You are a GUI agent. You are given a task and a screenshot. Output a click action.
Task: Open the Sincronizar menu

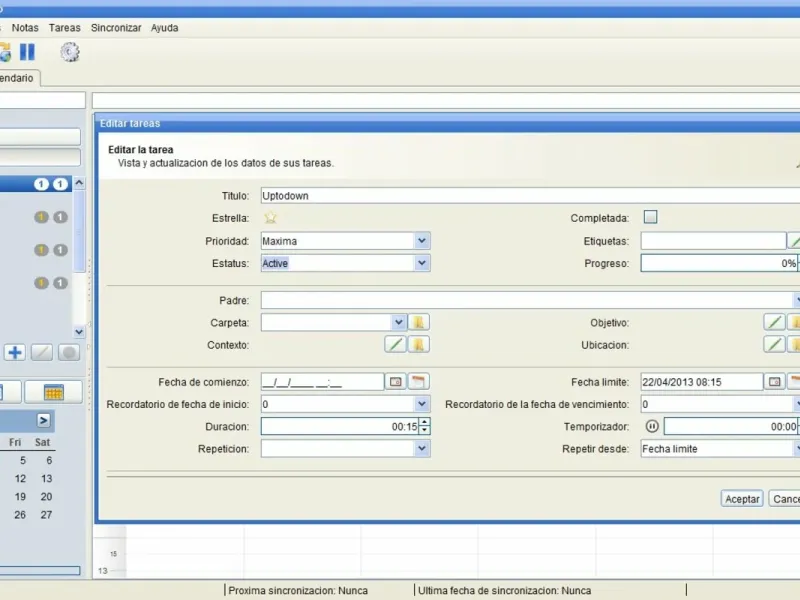pyautogui.click(x=115, y=28)
